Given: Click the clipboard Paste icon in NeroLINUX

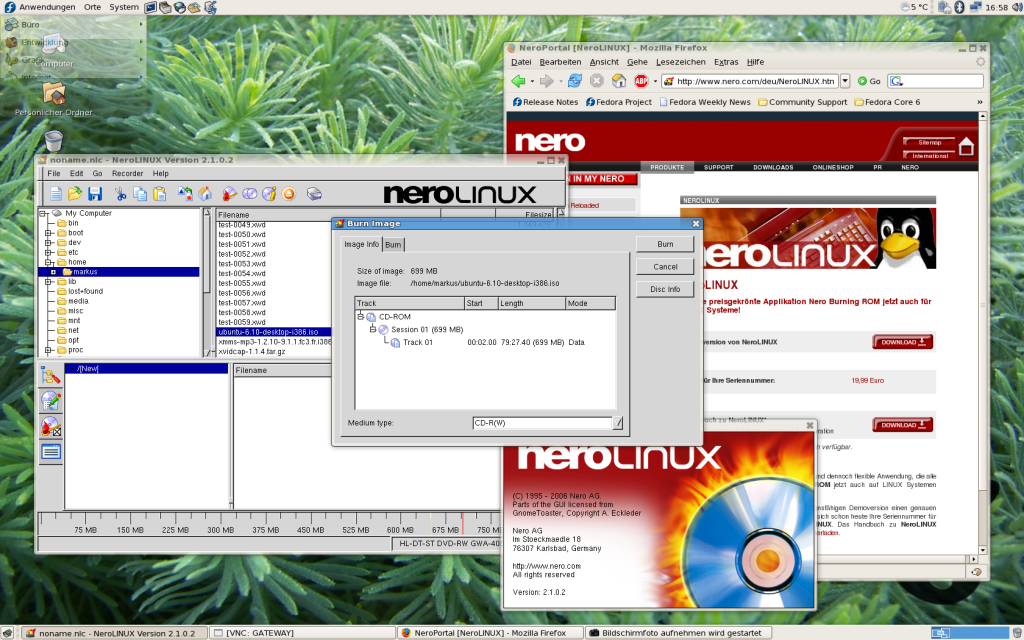Looking at the screenshot, I should tap(159, 194).
